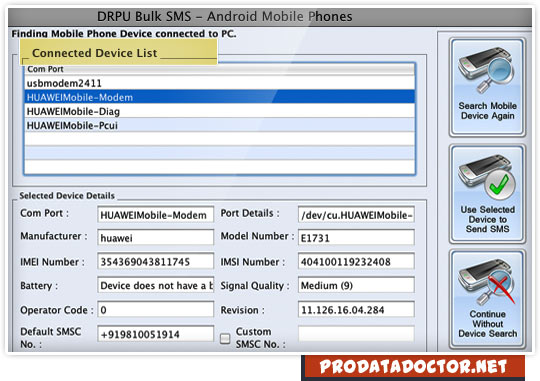Click the Operator Code field

coord(155,310)
